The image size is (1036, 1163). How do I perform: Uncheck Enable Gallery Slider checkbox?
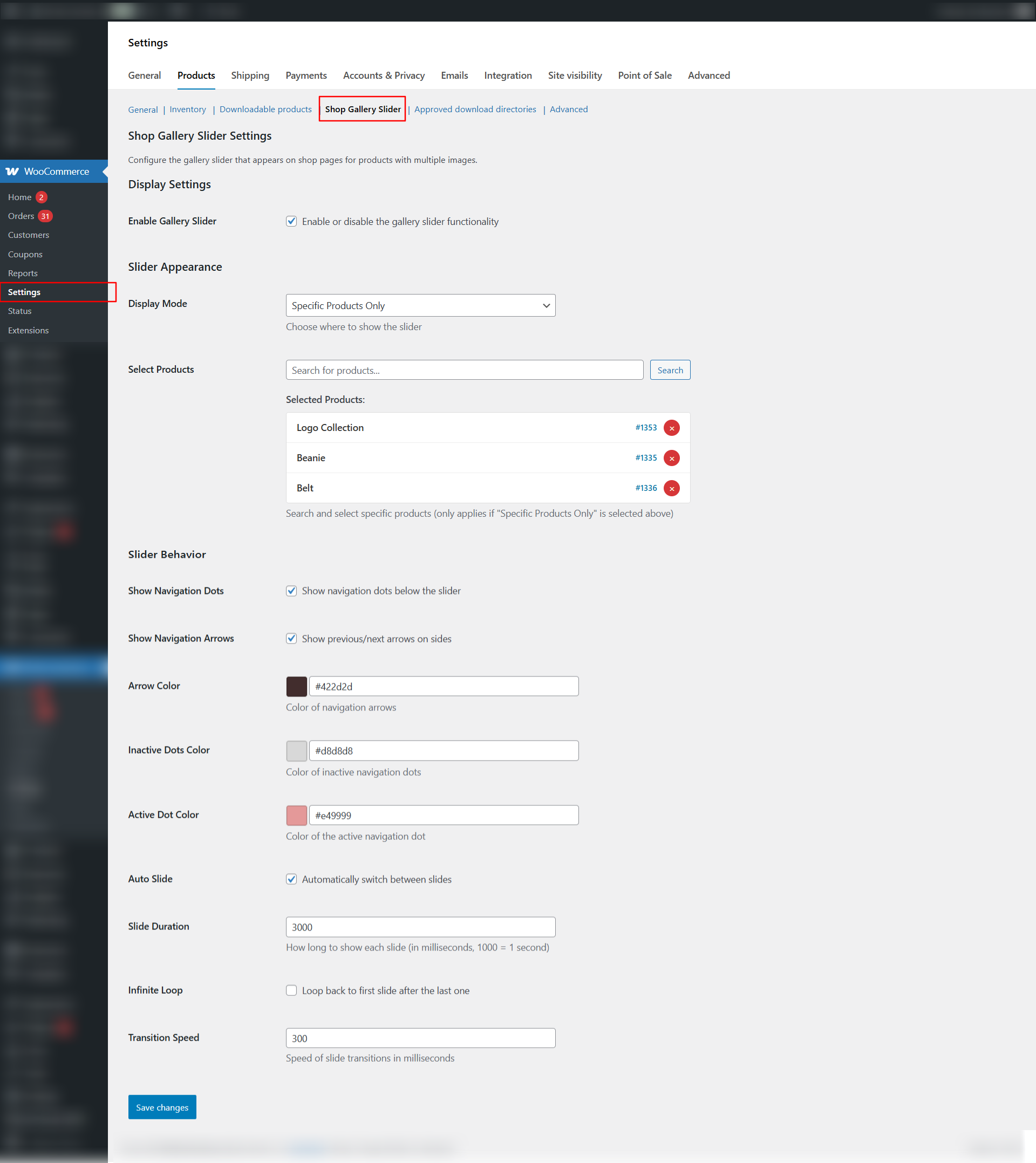[x=291, y=221]
